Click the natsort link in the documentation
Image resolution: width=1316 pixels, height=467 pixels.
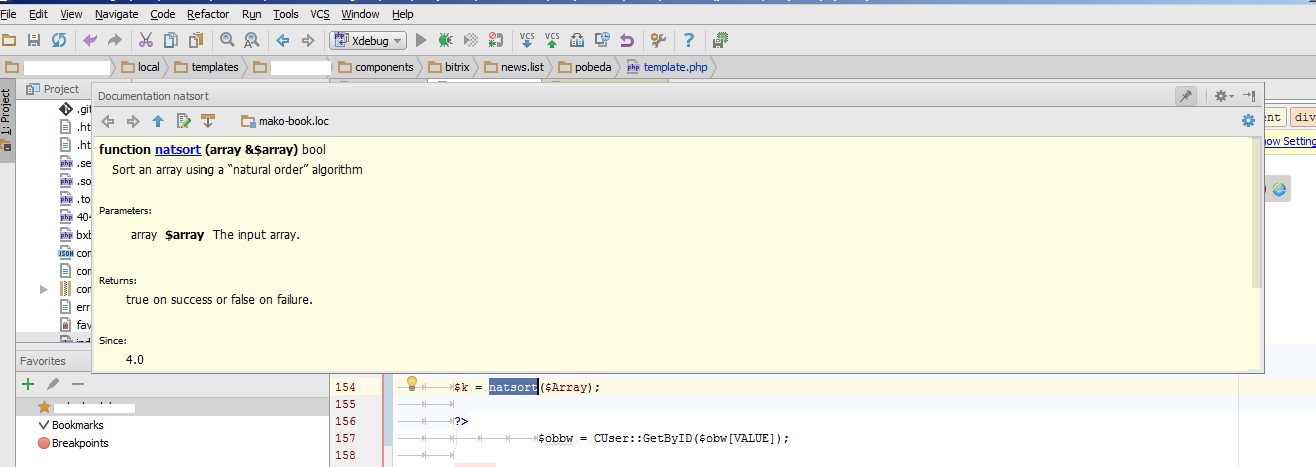click(178, 150)
